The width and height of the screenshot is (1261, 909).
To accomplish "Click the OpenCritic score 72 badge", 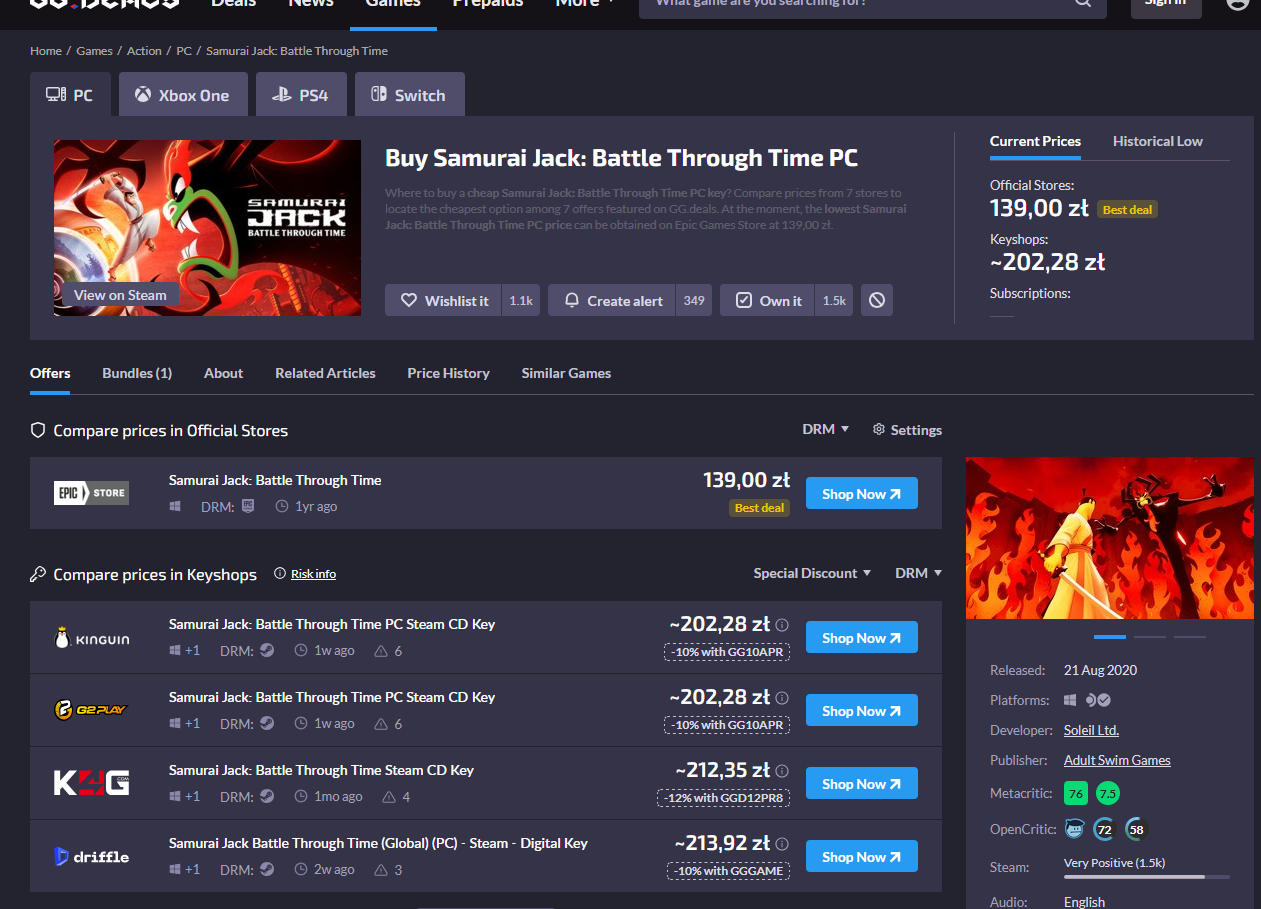I will point(1105,828).
